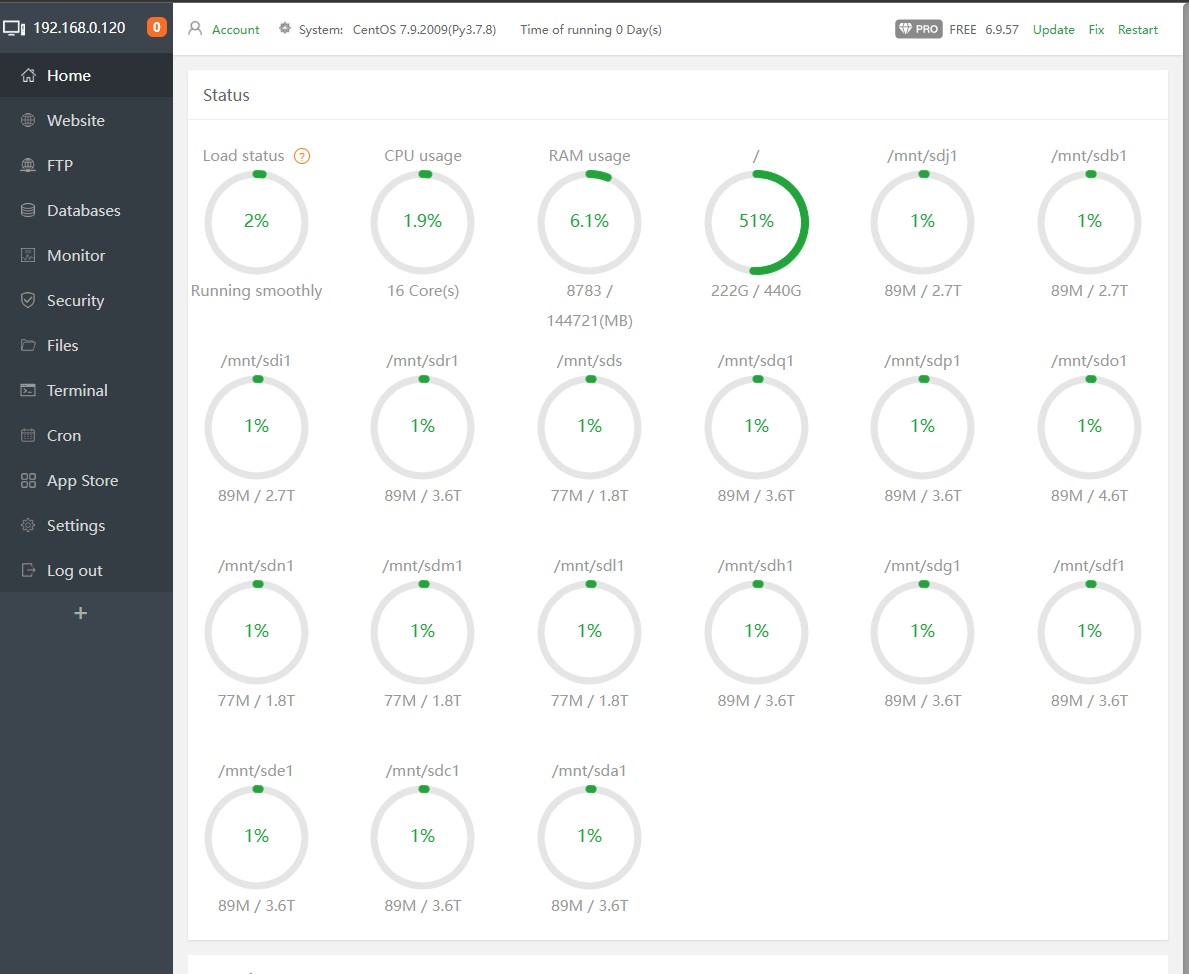Screen dimensions: 1189x974
Task: Open the Files menu item
Action: (x=62, y=346)
